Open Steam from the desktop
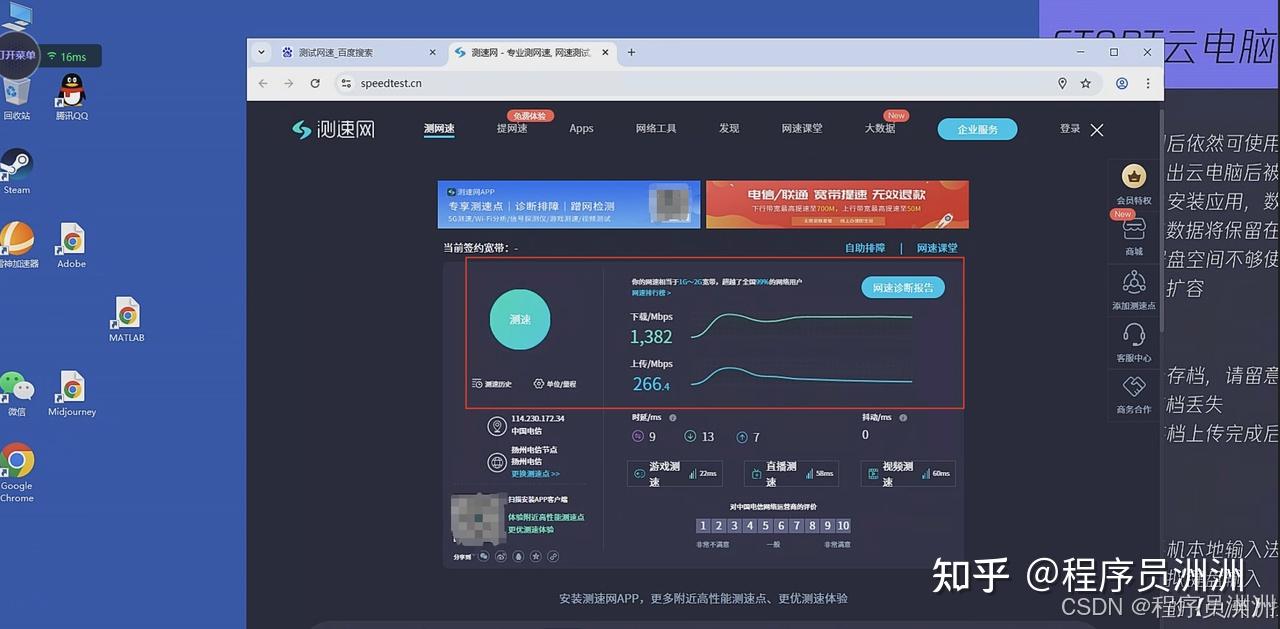Screen dimensions: 1280x629 (x=16, y=166)
